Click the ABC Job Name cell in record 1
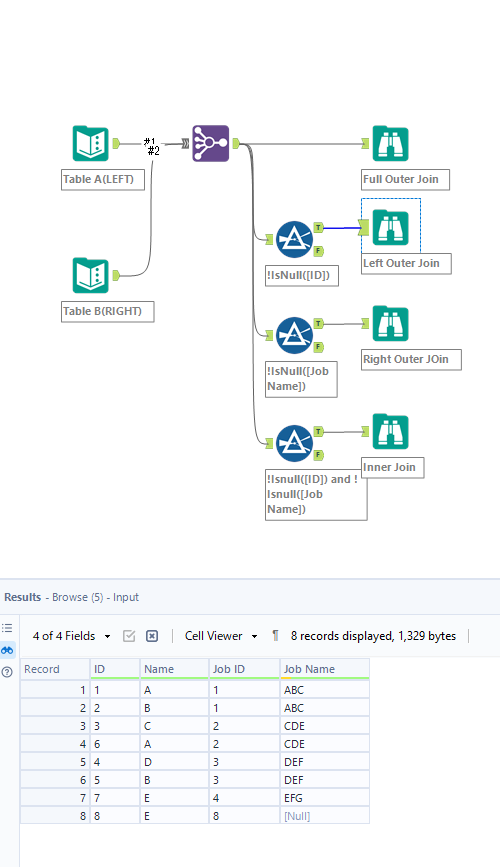This screenshot has height=867, width=500. coord(325,690)
